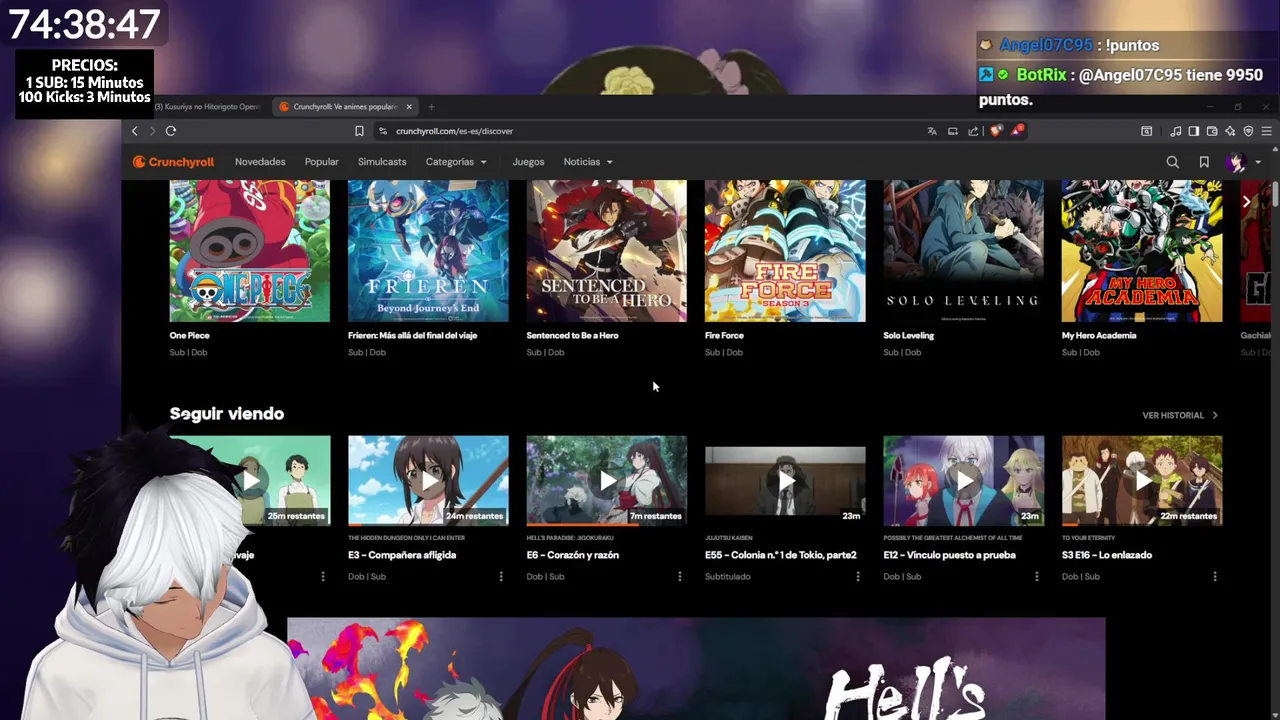The width and height of the screenshot is (1280, 720).
Task: Play E3 - Compañera afligida
Action: pos(428,481)
